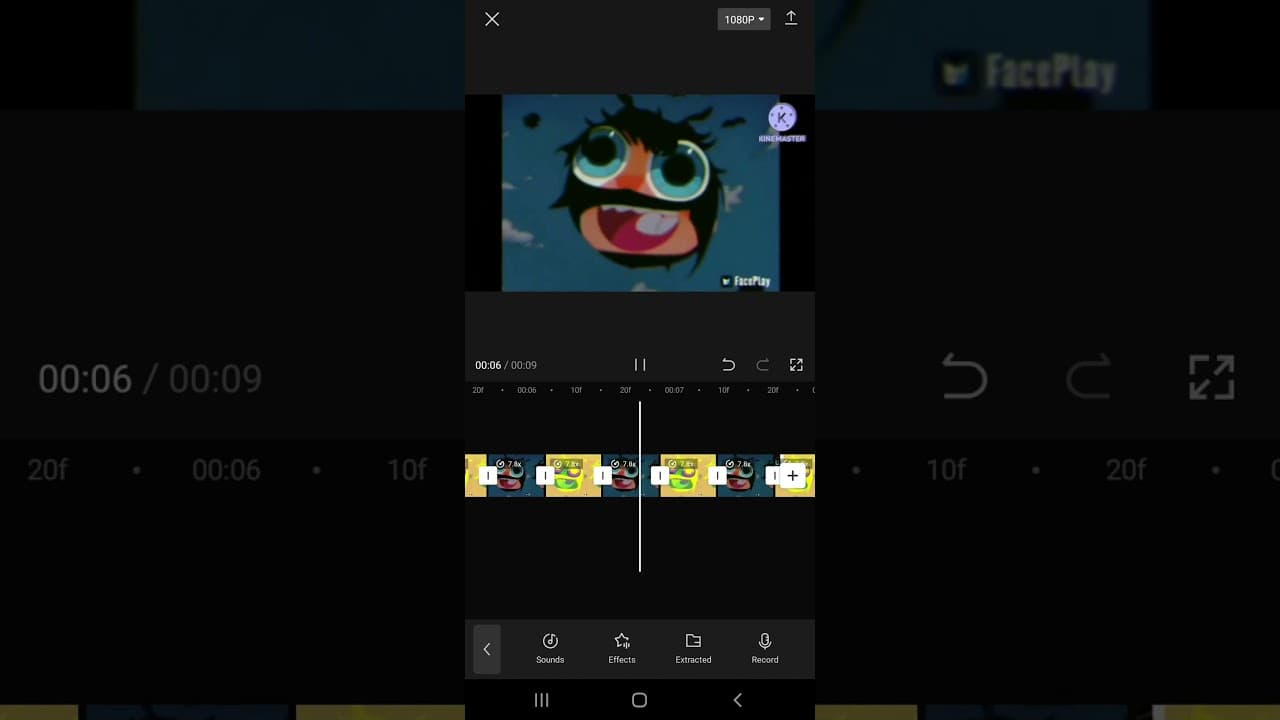Open transition button just right of playhead

tap(660, 476)
